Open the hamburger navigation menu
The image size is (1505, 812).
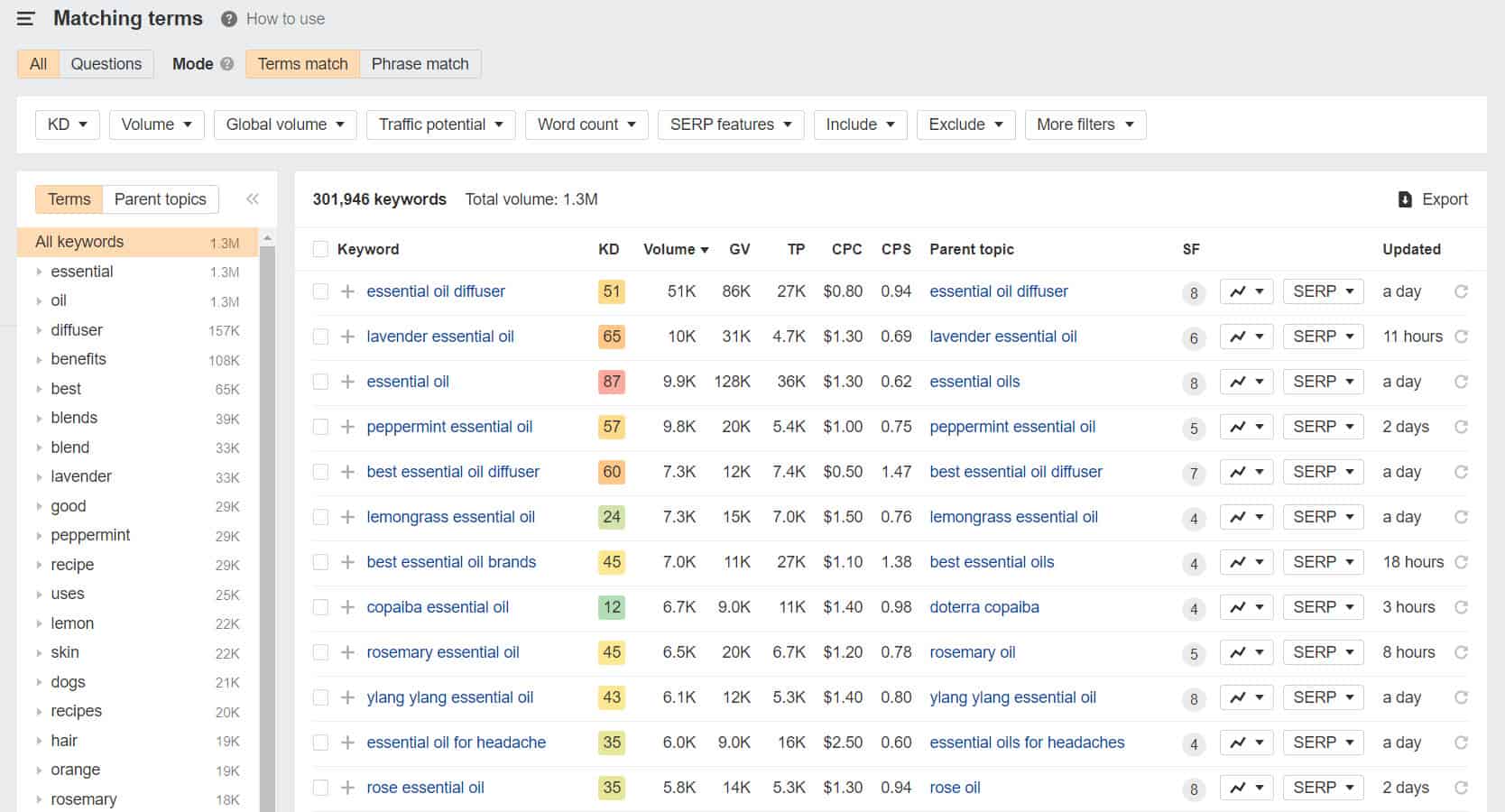[x=24, y=18]
